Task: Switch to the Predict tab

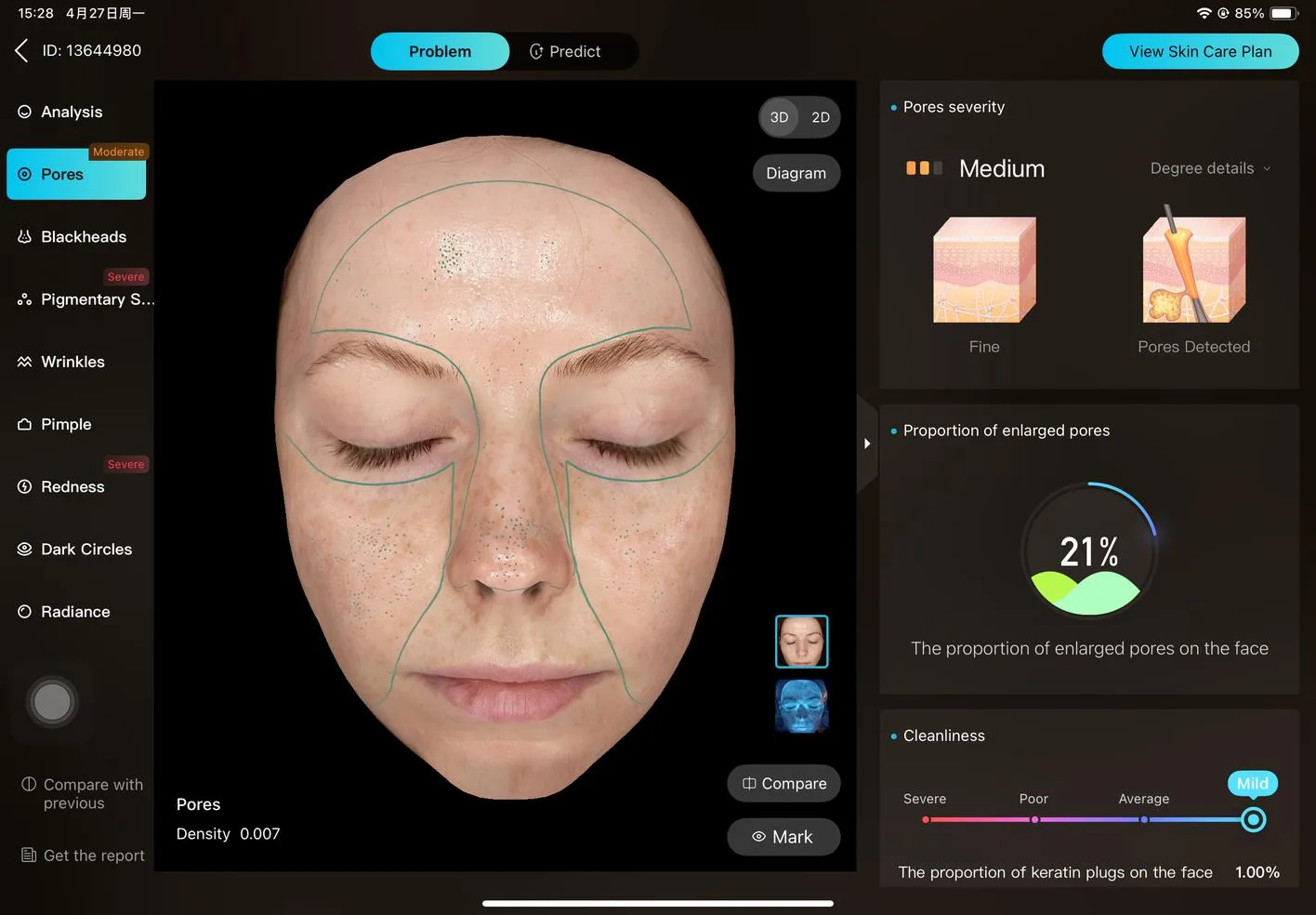Action: [x=565, y=51]
